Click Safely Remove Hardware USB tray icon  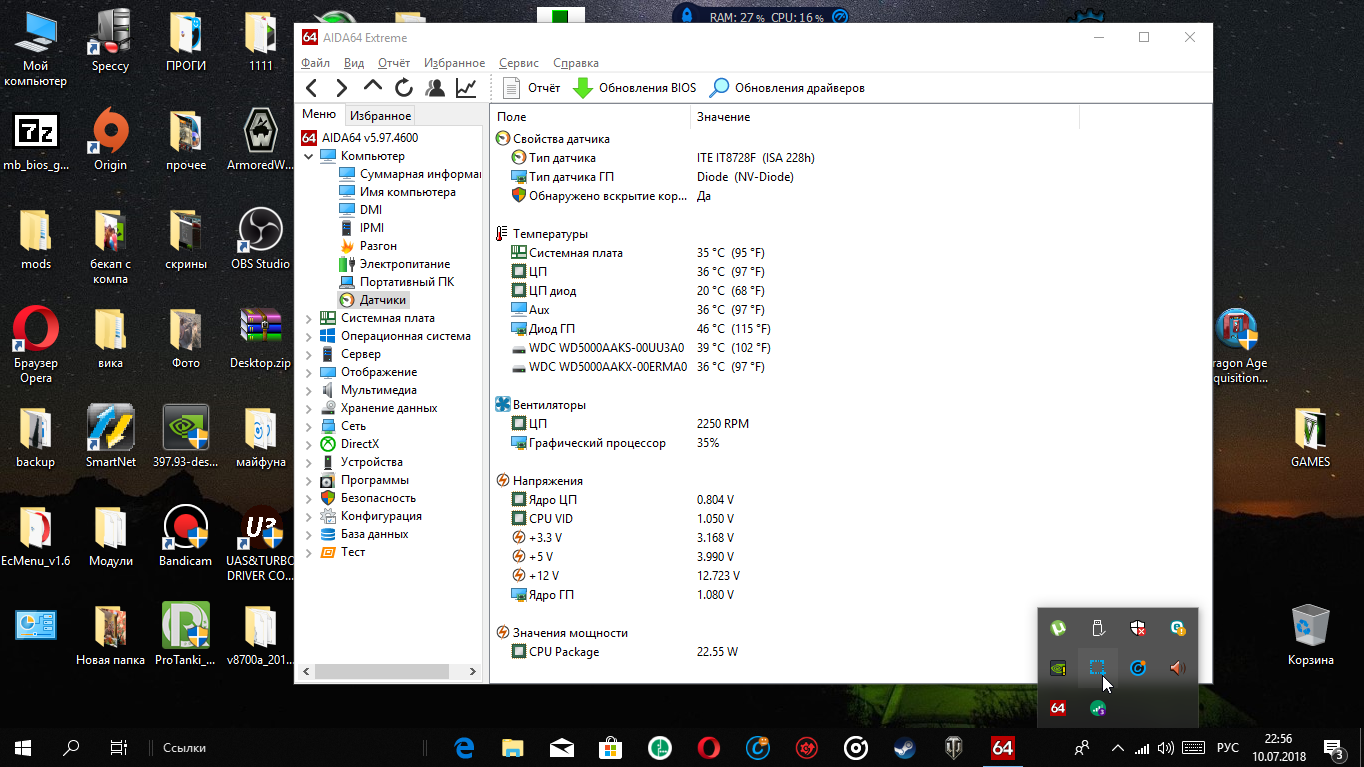point(1098,628)
